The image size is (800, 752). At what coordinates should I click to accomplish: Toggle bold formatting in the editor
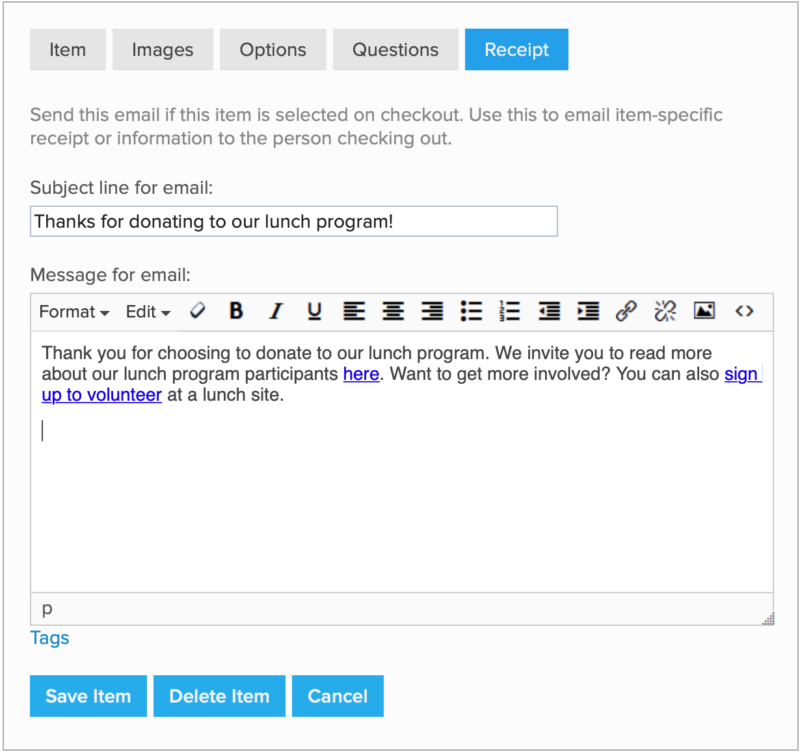click(x=236, y=311)
